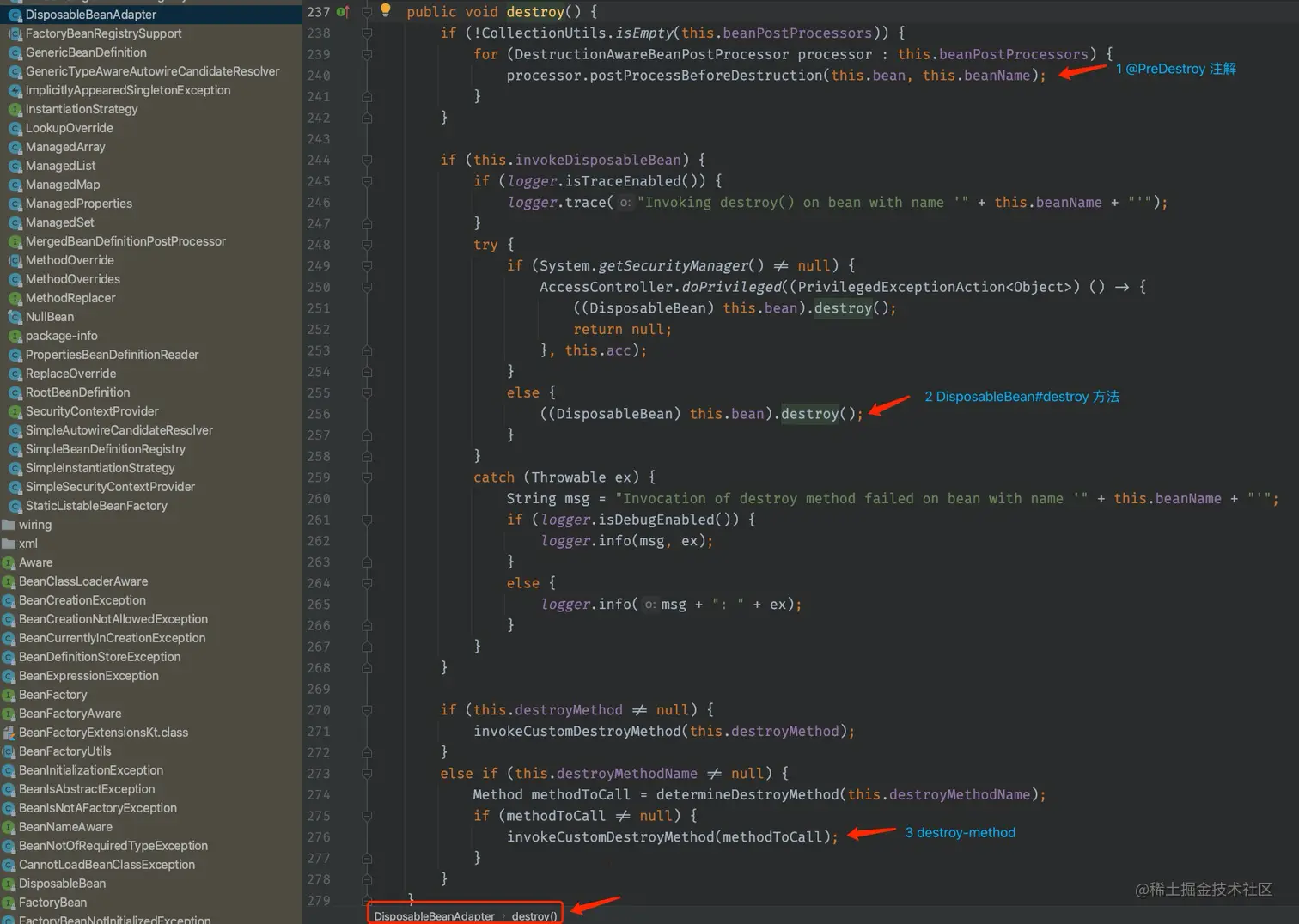Open ManagedList in project tree

pyautogui.click(x=61, y=166)
